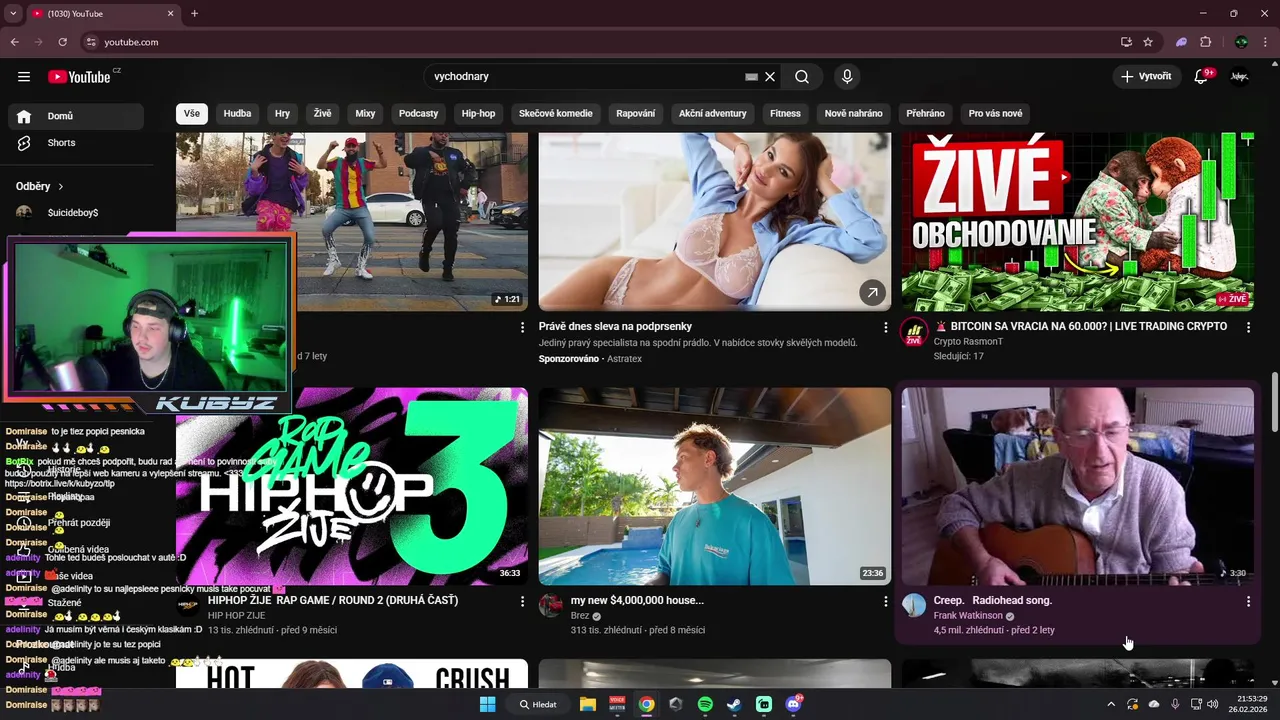Expand the Odběry subscriptions section
1280x720 pixels.
[40, 186]
